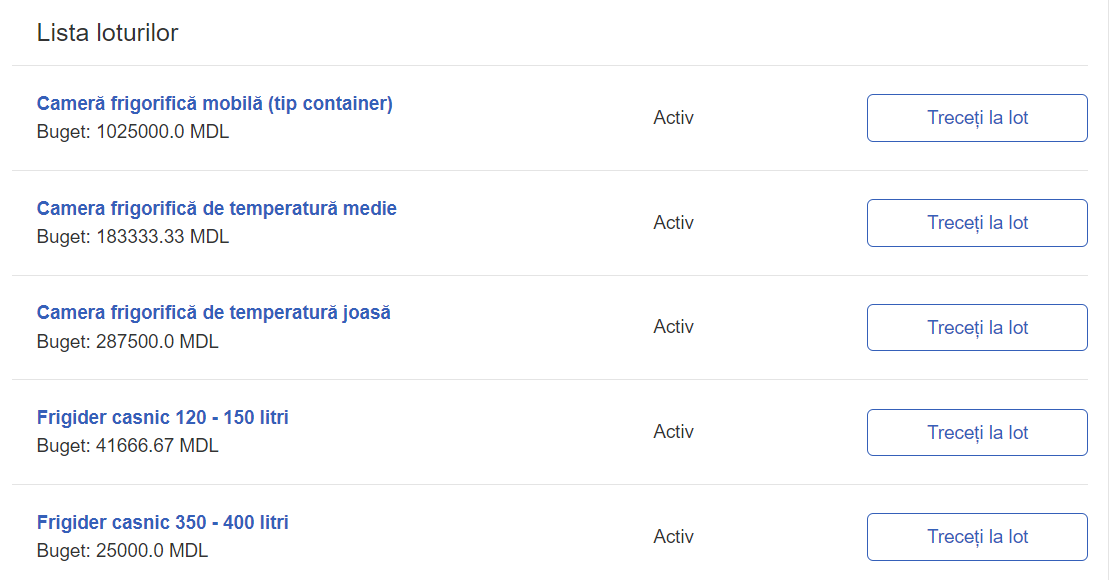Click Activ status of 120 - 150 litri lot

point(673,431)
